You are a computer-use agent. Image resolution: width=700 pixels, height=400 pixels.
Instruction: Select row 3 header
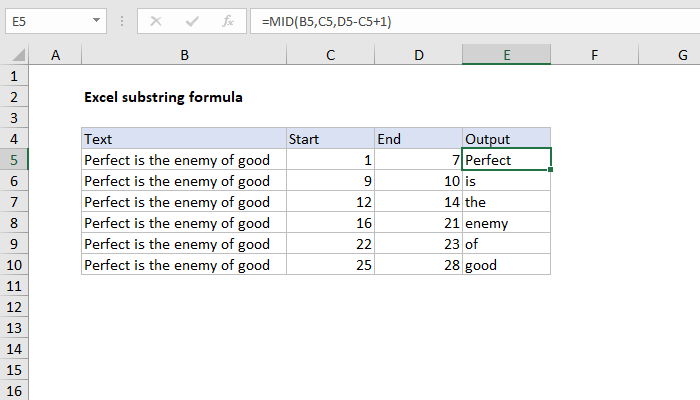point(14,118)
